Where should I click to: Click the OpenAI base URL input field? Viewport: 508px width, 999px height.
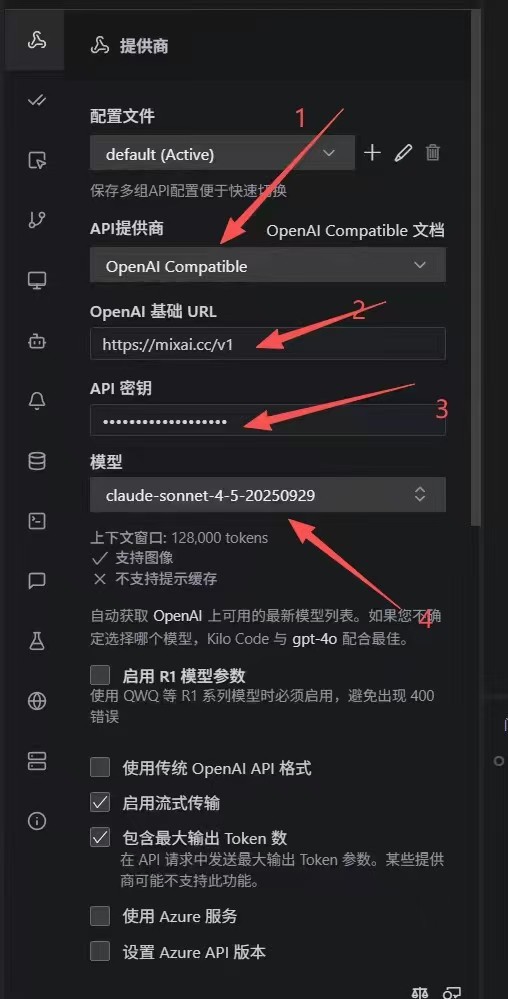coord(268,344)
